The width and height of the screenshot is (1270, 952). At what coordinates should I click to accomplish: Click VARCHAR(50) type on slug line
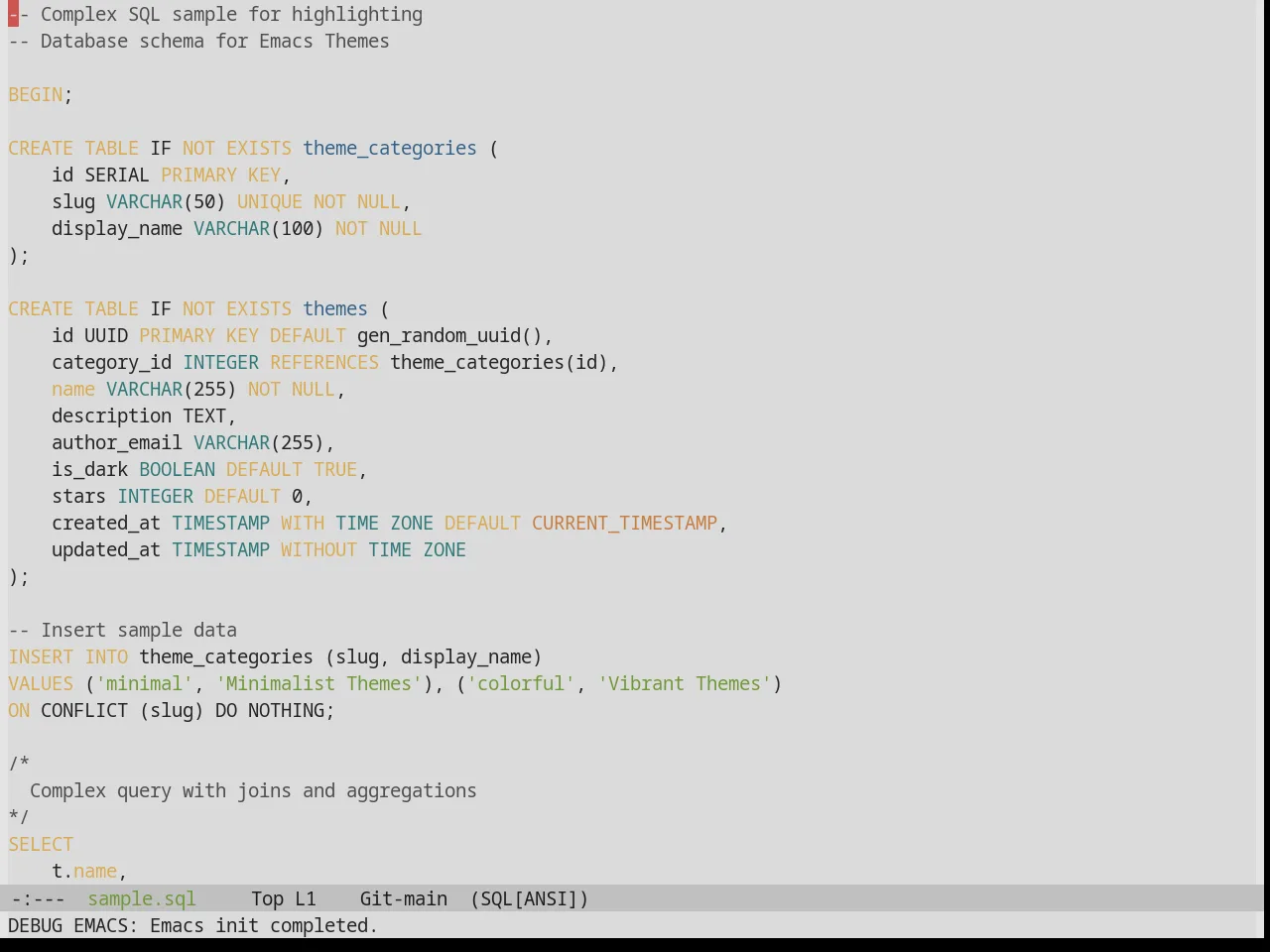(167, 201)
